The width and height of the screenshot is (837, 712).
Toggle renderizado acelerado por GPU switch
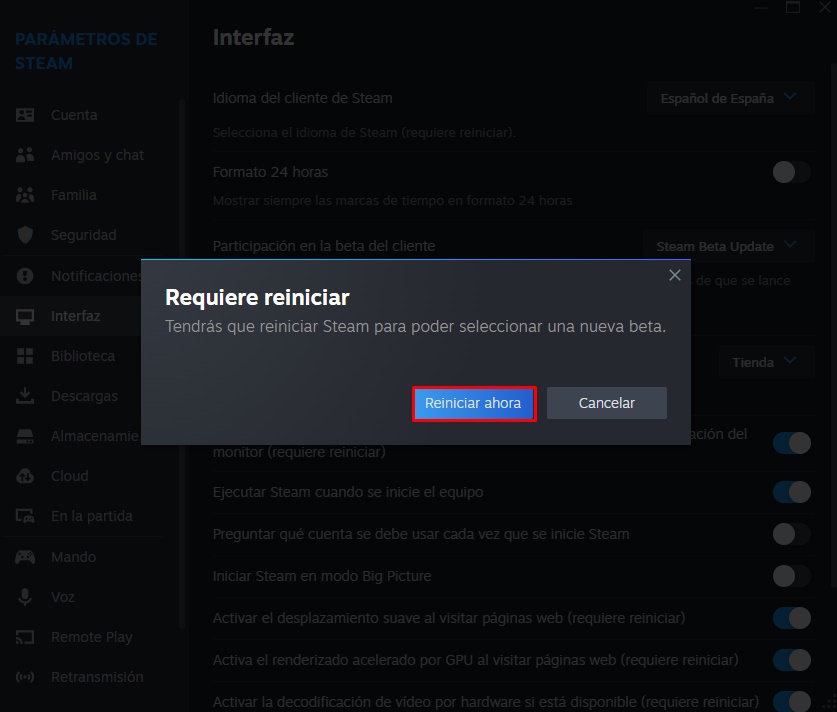tap(792, 660)
